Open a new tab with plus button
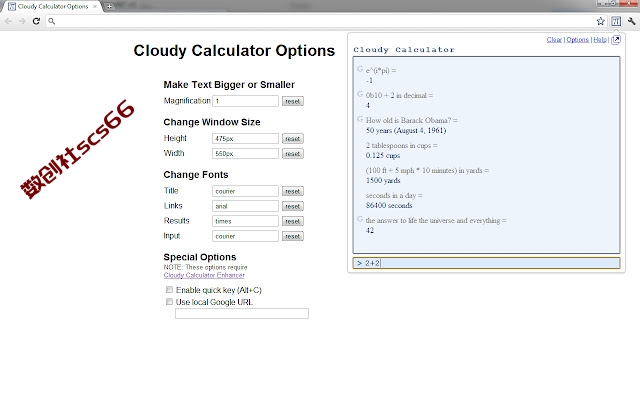 [109, 7]
